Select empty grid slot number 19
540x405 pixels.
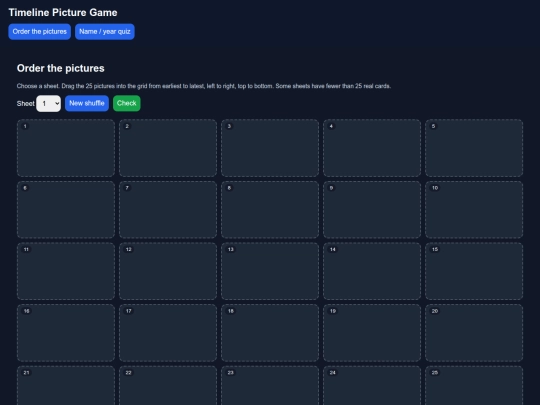pyautogui.click(x=372, y=333)
